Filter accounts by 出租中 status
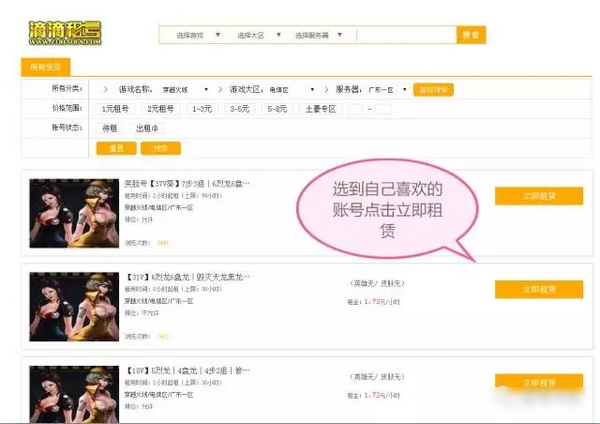Viewport: 600px width, 424px height. pyautogui.click(x=147, y=129)
